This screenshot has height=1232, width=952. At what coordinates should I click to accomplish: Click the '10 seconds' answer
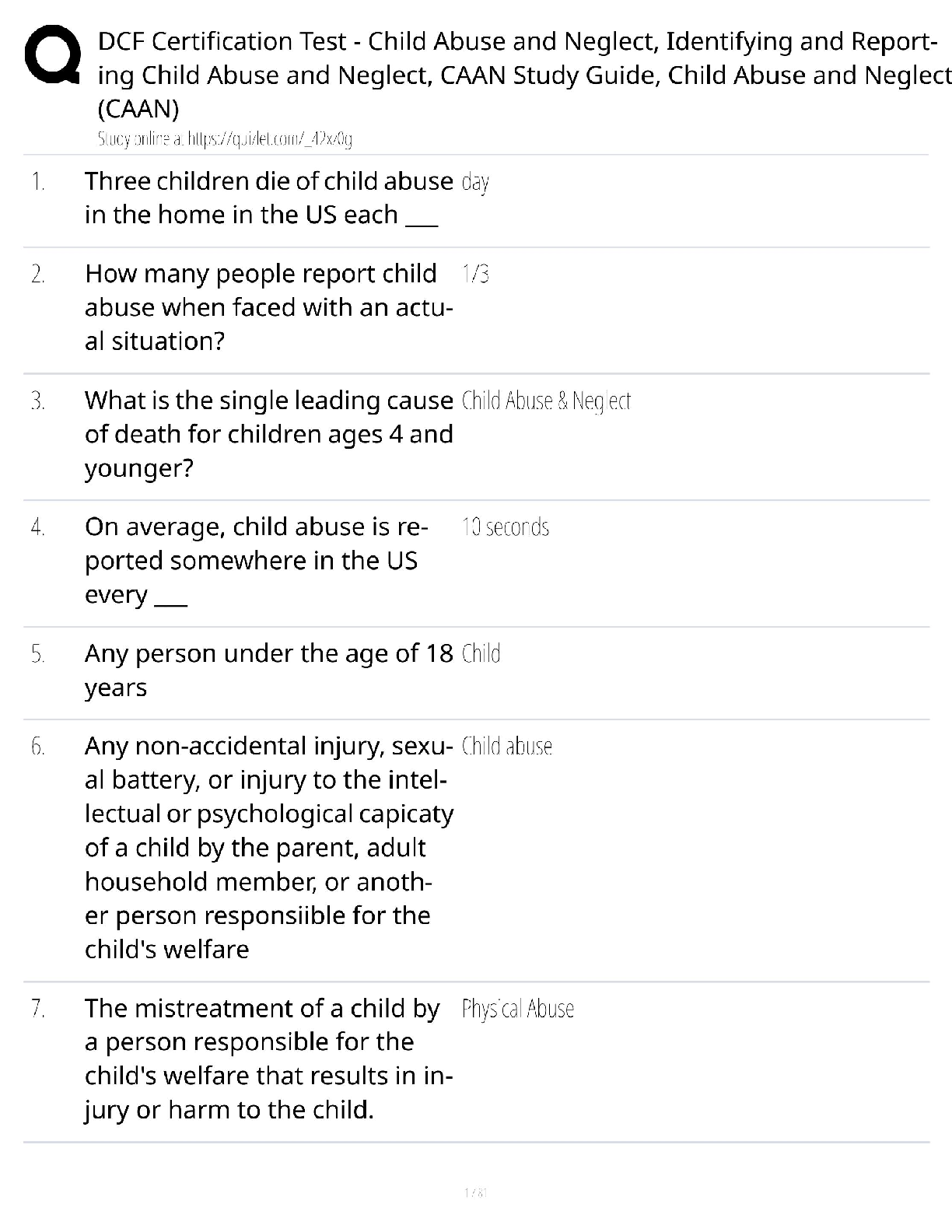[506, 527]
